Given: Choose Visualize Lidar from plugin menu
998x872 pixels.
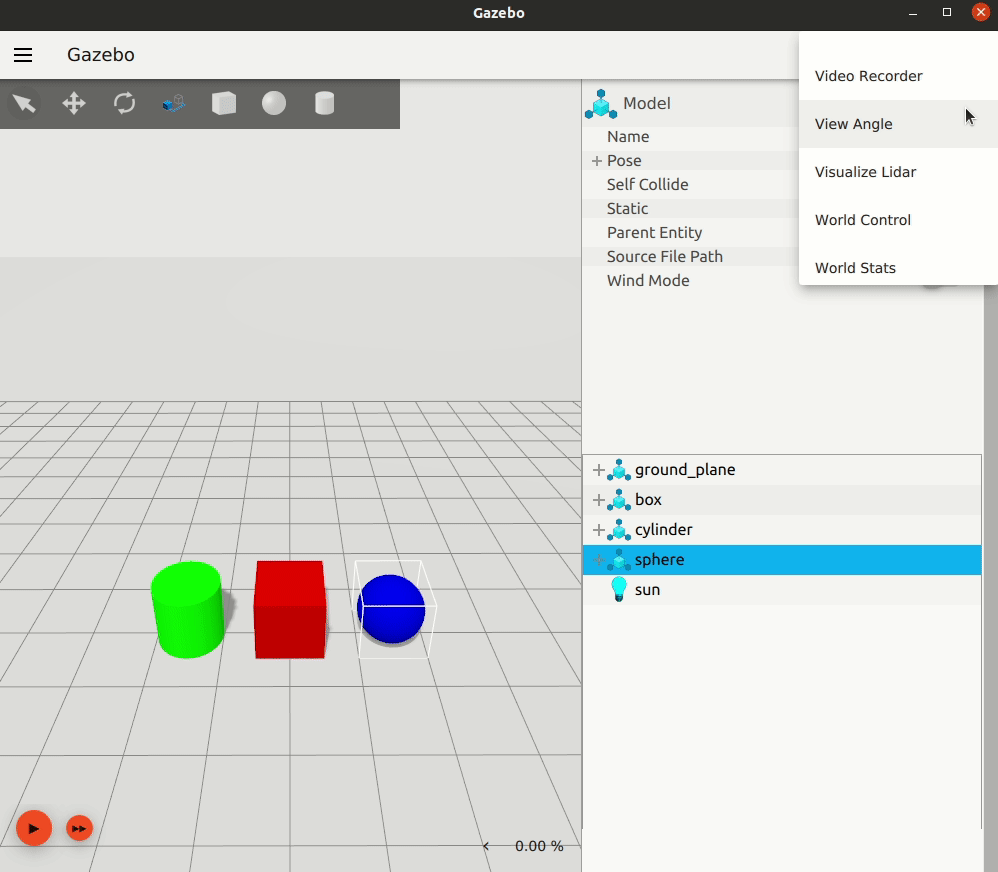Looking at the screenshot, I should point(898,172).
